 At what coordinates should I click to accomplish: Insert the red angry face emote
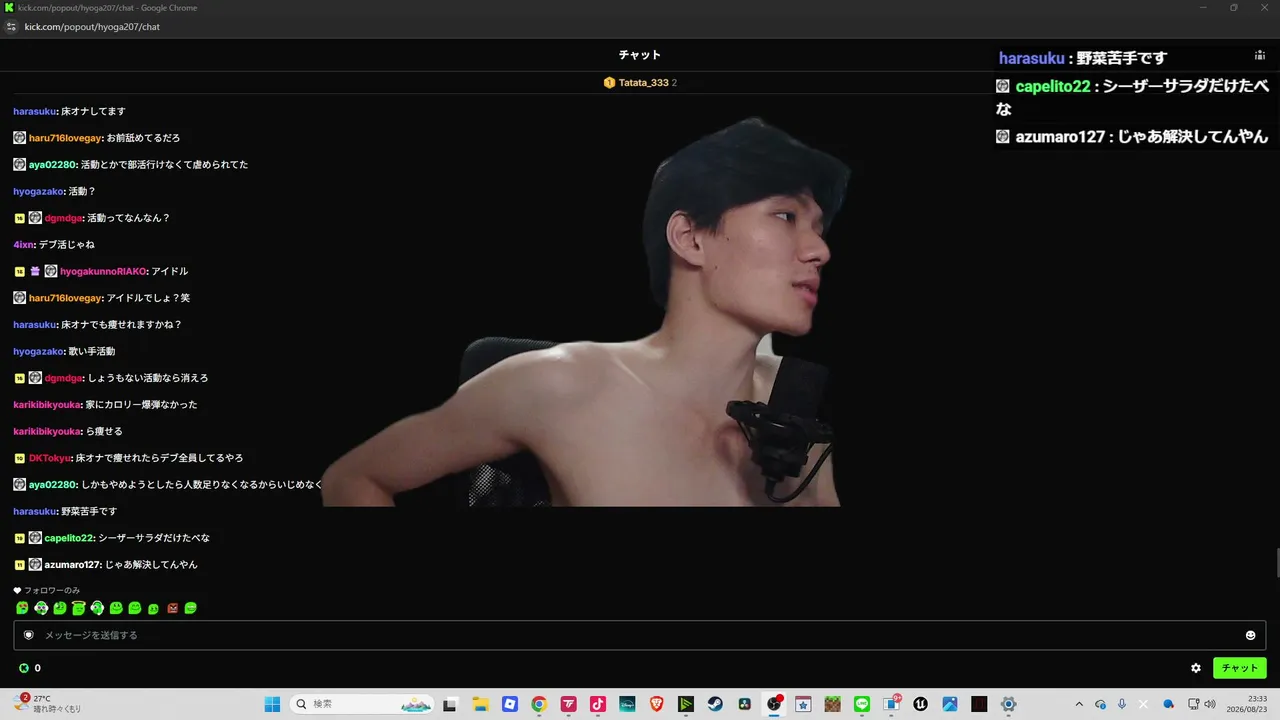[173, 608]
